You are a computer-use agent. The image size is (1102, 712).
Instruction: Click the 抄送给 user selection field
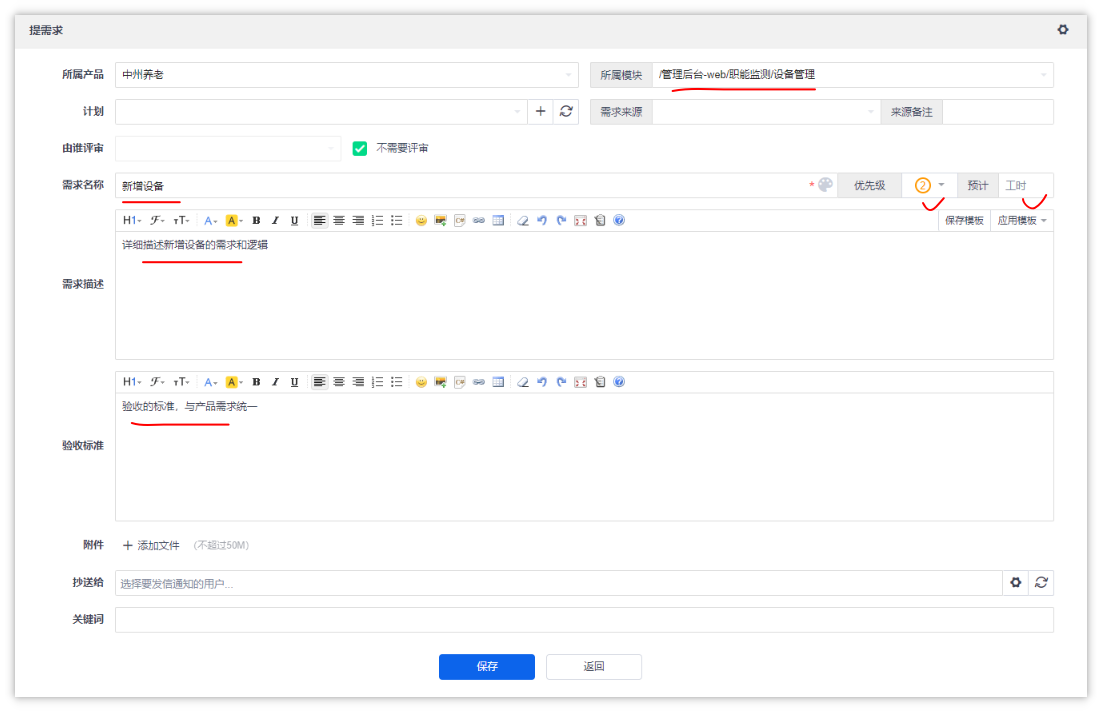(x=559, y=583)
